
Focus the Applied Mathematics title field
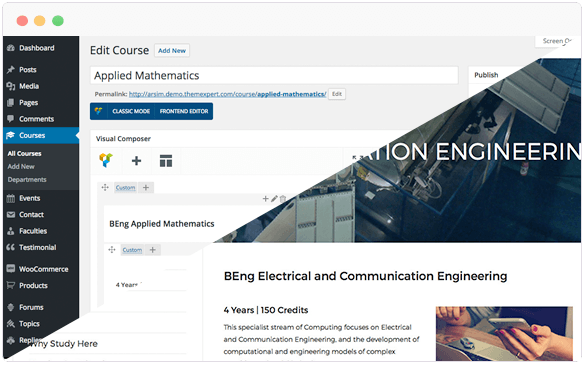click(x=274, y=75)
